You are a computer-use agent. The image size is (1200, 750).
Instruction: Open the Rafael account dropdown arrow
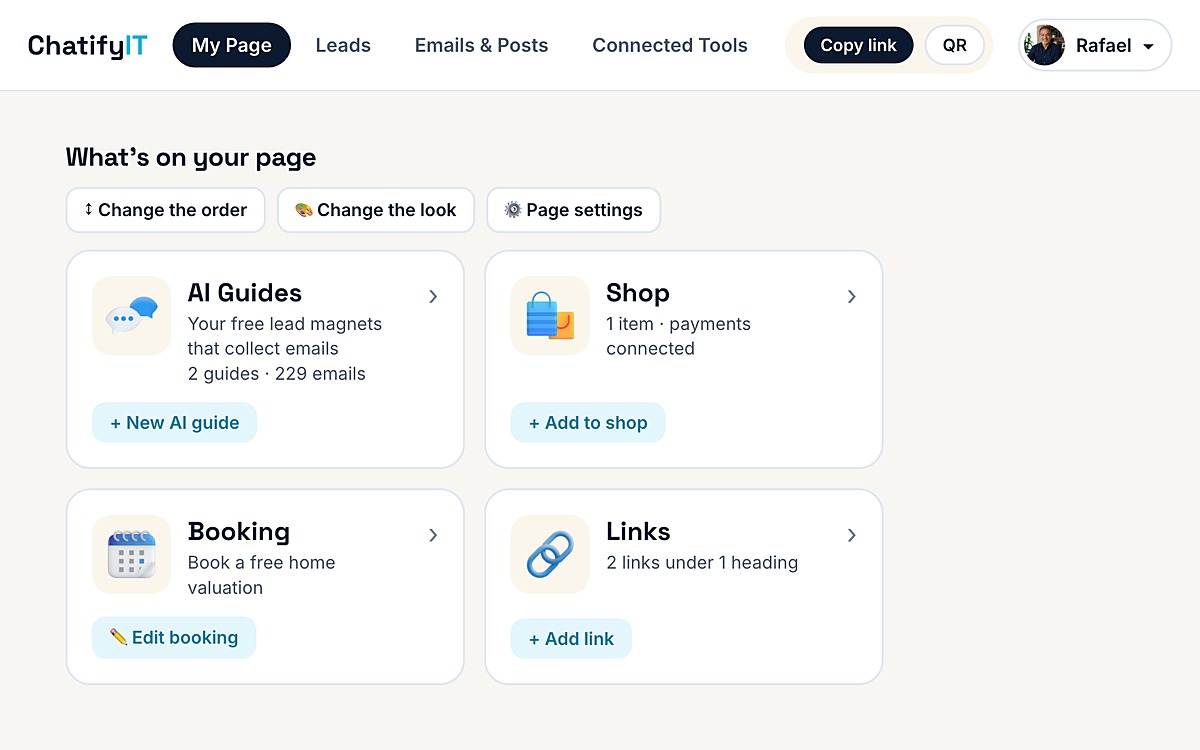(x=1148, y=47)
